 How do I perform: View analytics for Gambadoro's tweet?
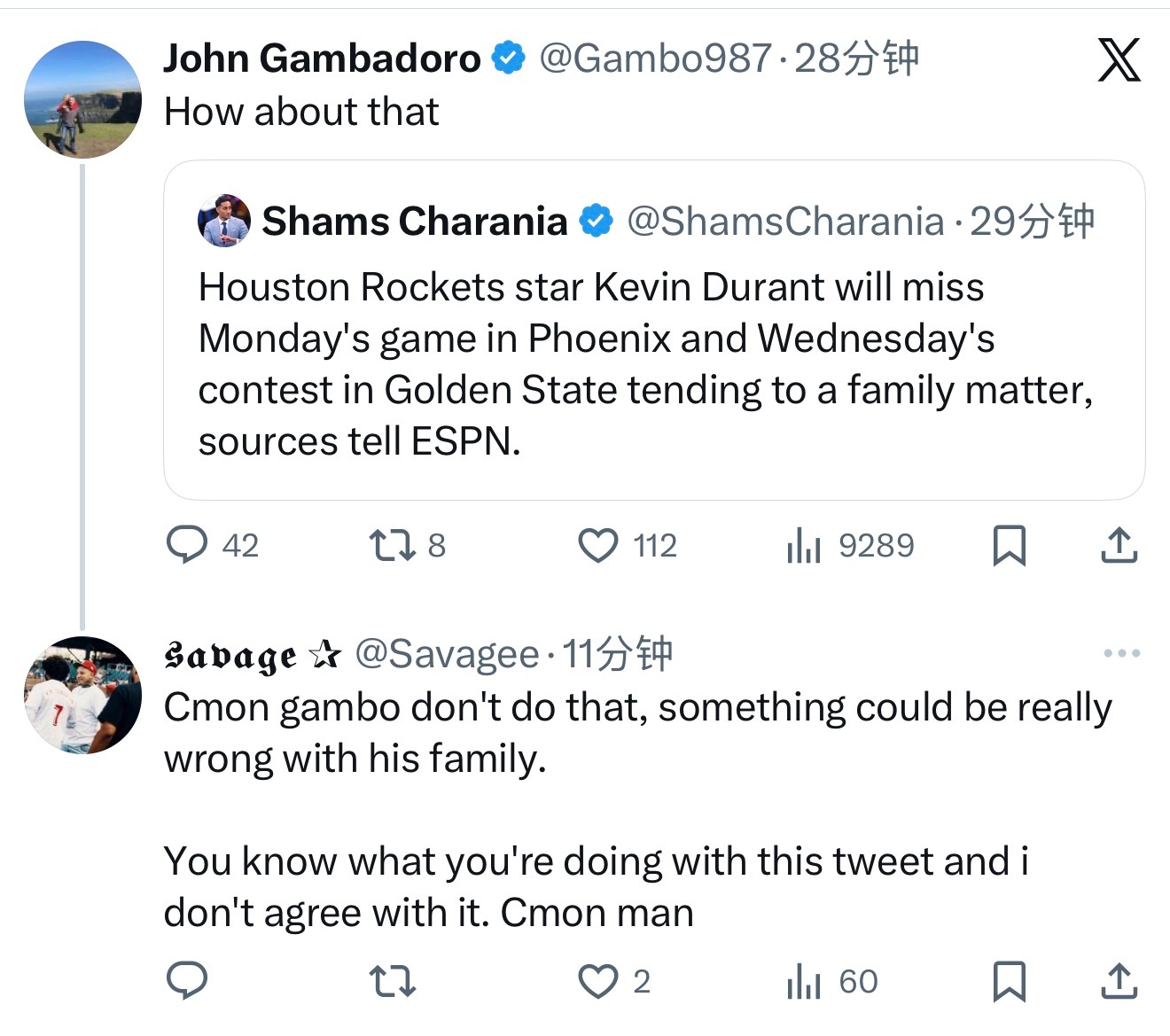pyautogui.click(x=804, y=545)
